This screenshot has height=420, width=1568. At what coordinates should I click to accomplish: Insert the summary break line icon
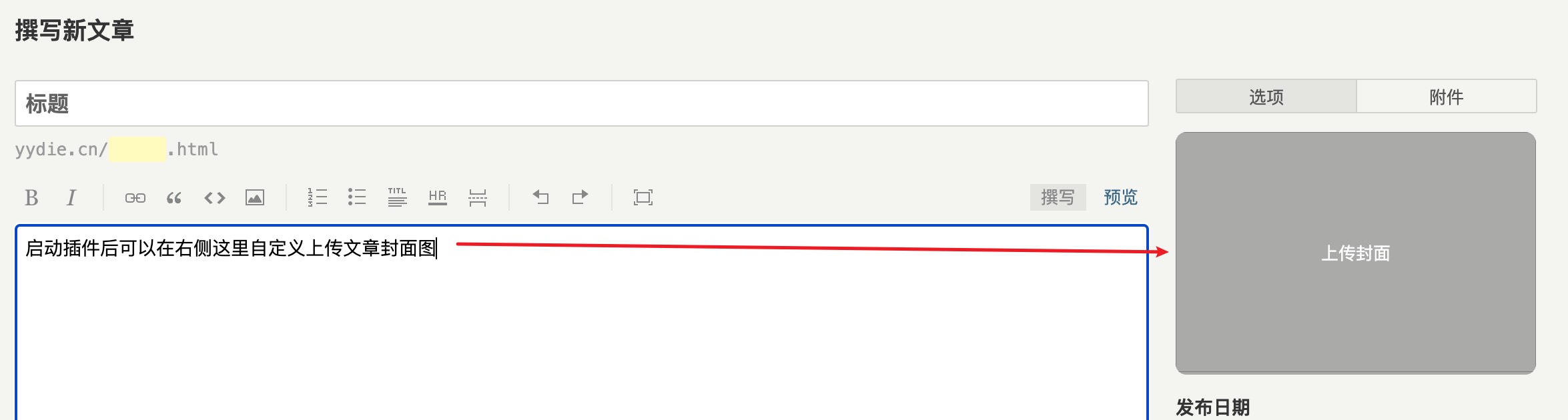pyautogui.click(x=478, y=197)
